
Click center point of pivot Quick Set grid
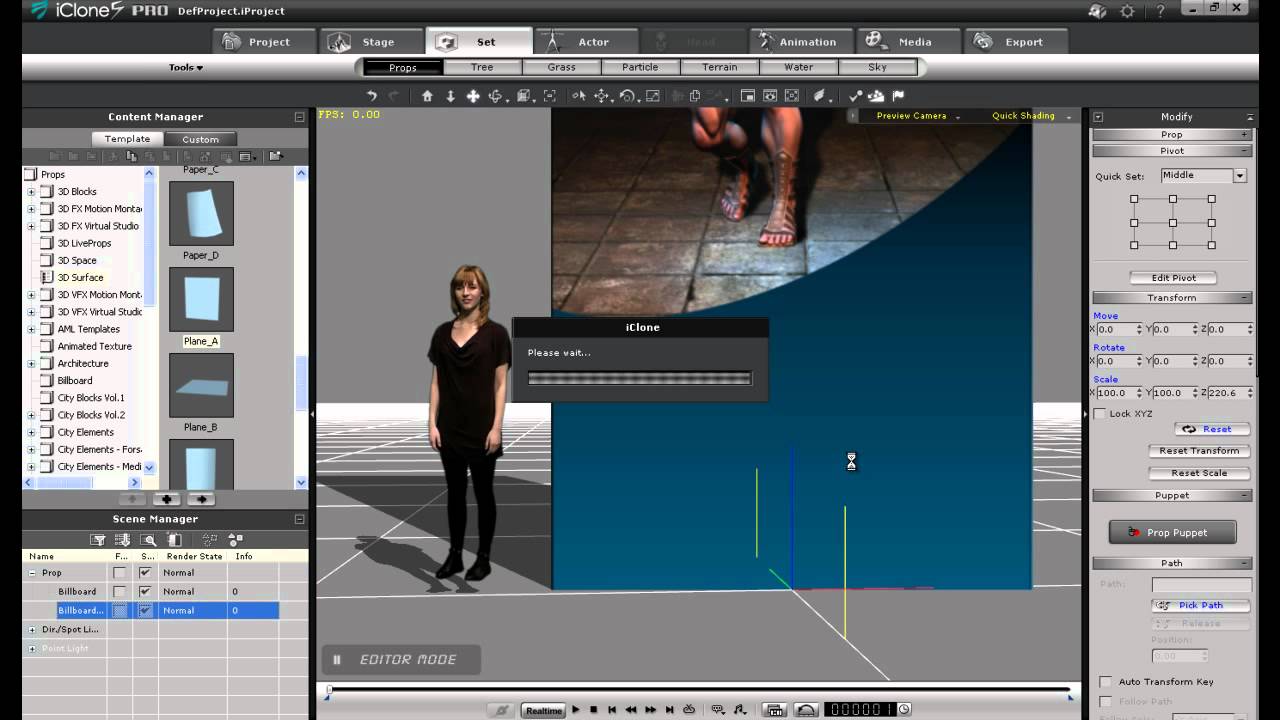[1173, 222]
